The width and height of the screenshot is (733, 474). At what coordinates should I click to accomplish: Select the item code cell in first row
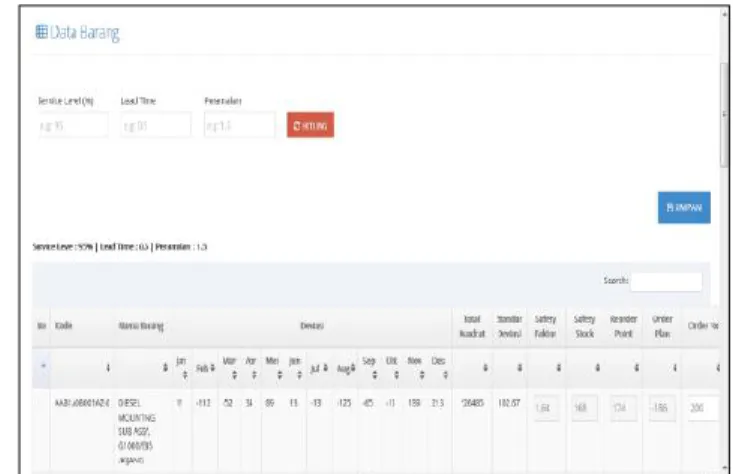click(82, 403)
